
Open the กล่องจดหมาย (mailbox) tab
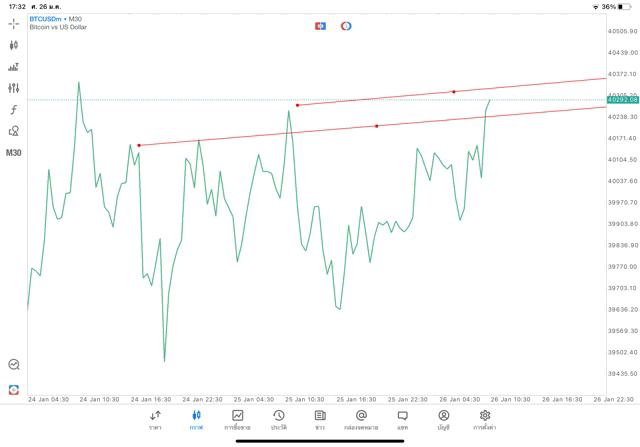[361, 420]
